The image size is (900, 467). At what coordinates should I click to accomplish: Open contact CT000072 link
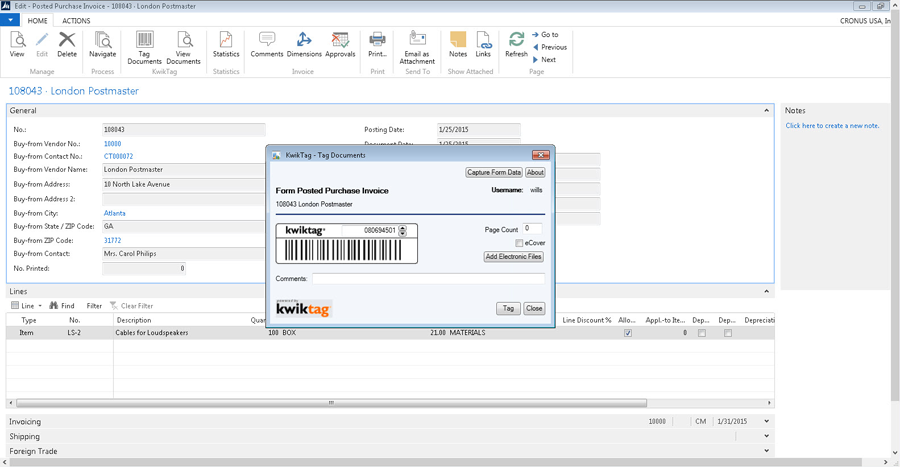(x=118, y=156)
